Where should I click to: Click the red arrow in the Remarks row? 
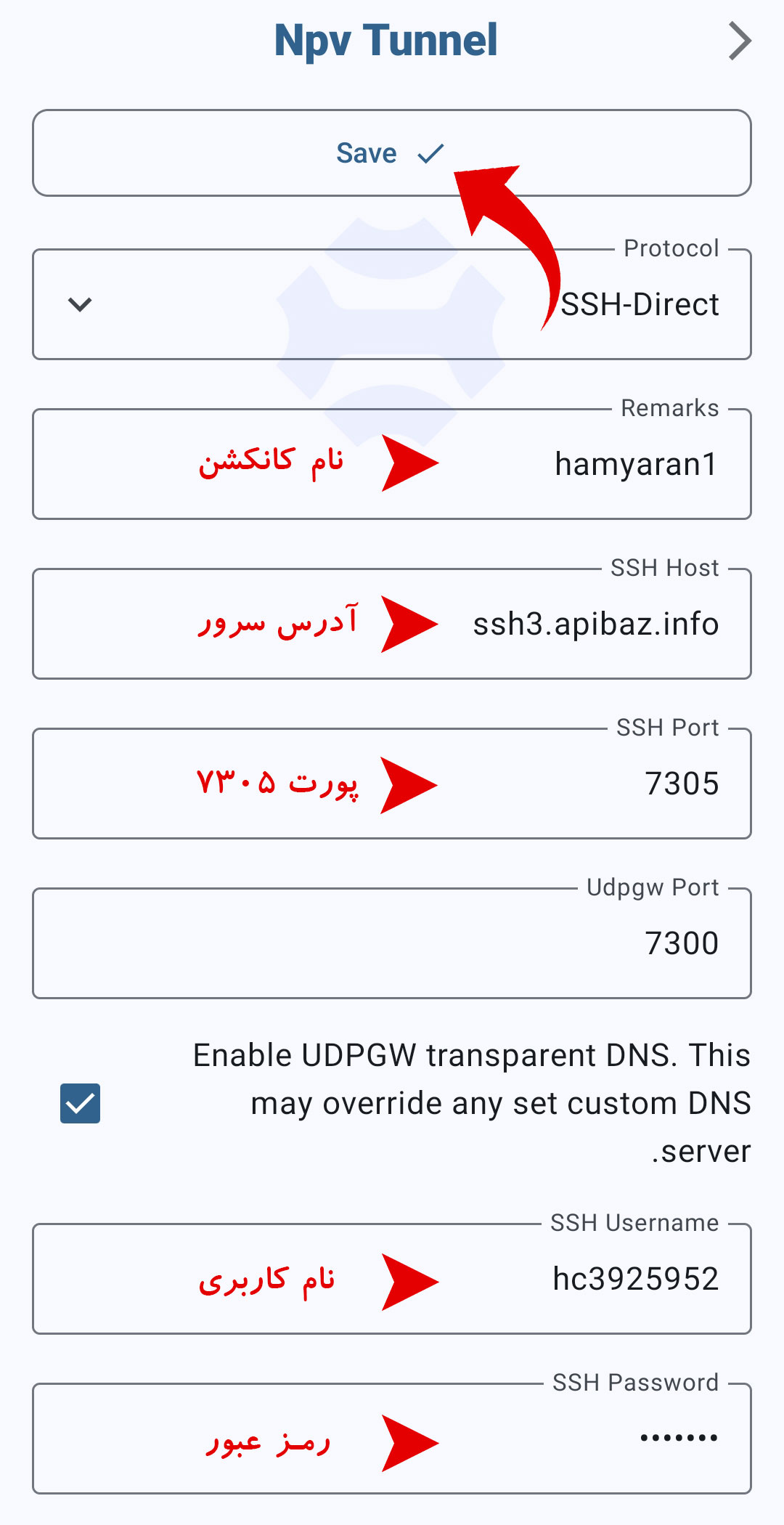(409, 463)
